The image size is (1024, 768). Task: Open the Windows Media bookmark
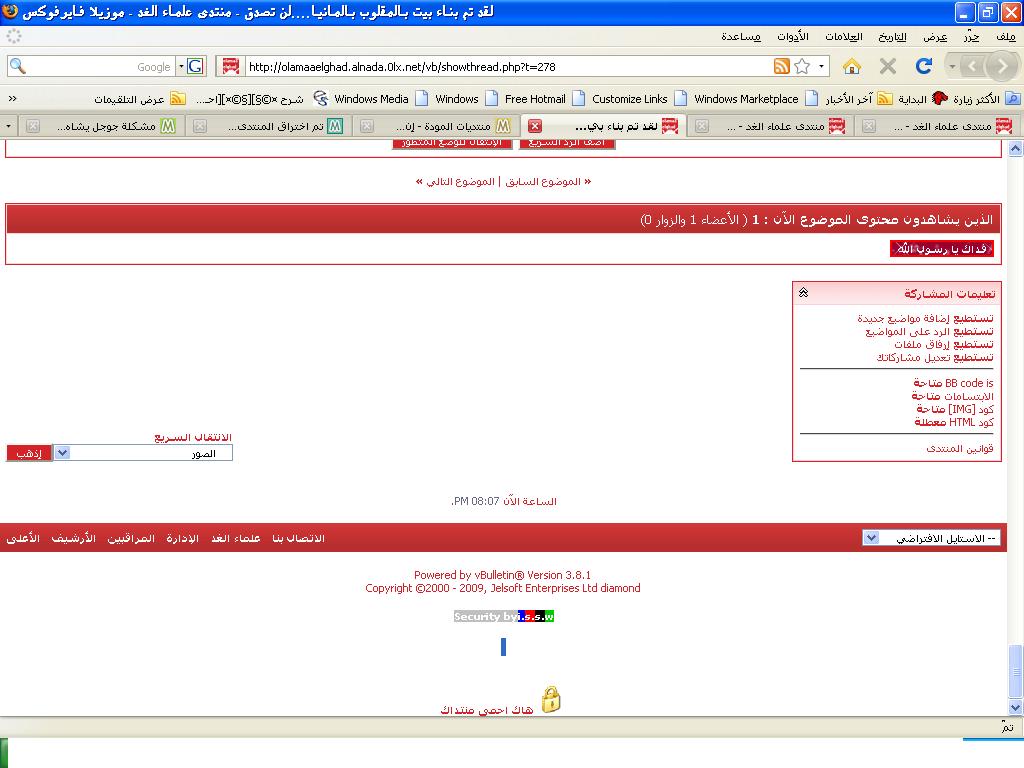click(x=362, y=99)
